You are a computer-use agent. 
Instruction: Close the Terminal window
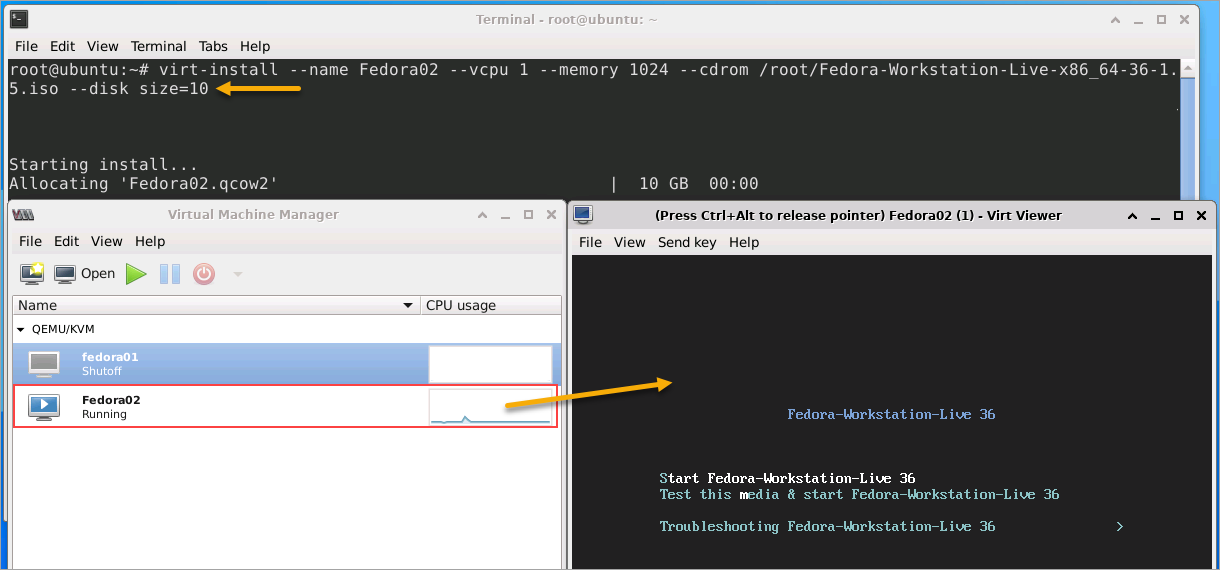pos(1184,19)
